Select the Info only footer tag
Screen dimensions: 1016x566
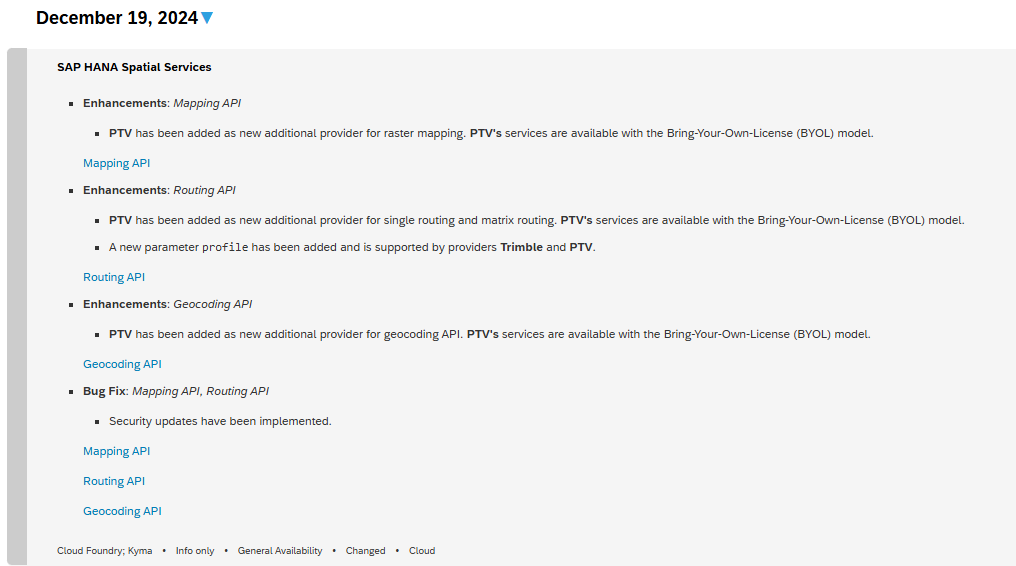[x=195, y=551]
